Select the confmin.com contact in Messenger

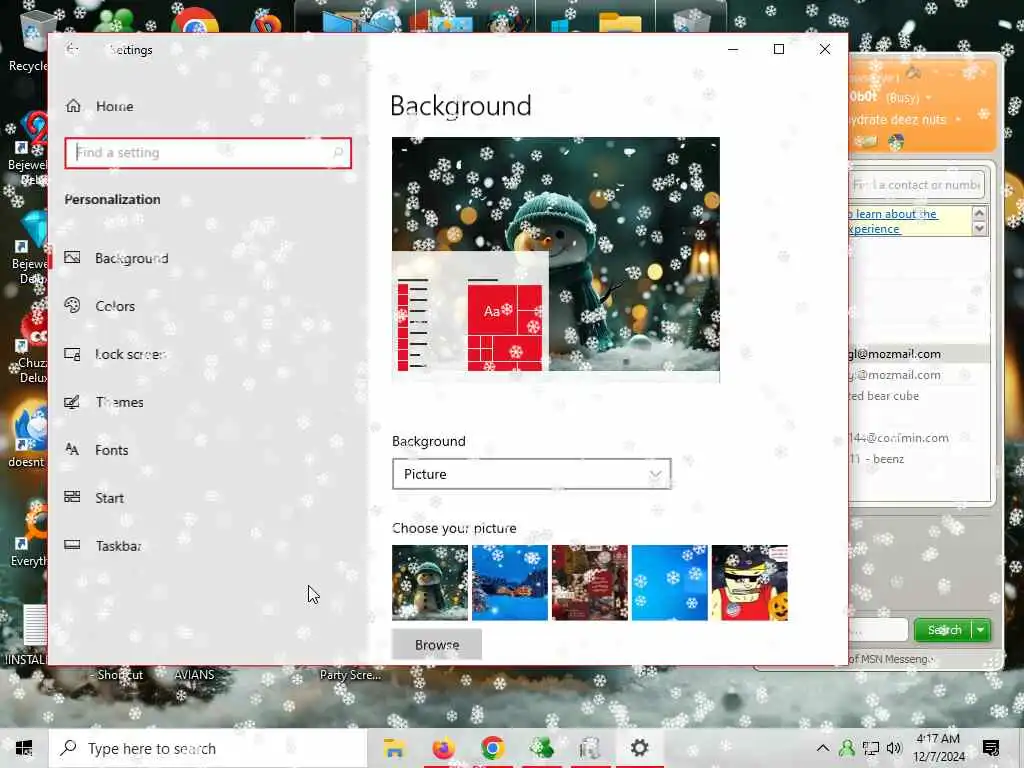(899, 438)
